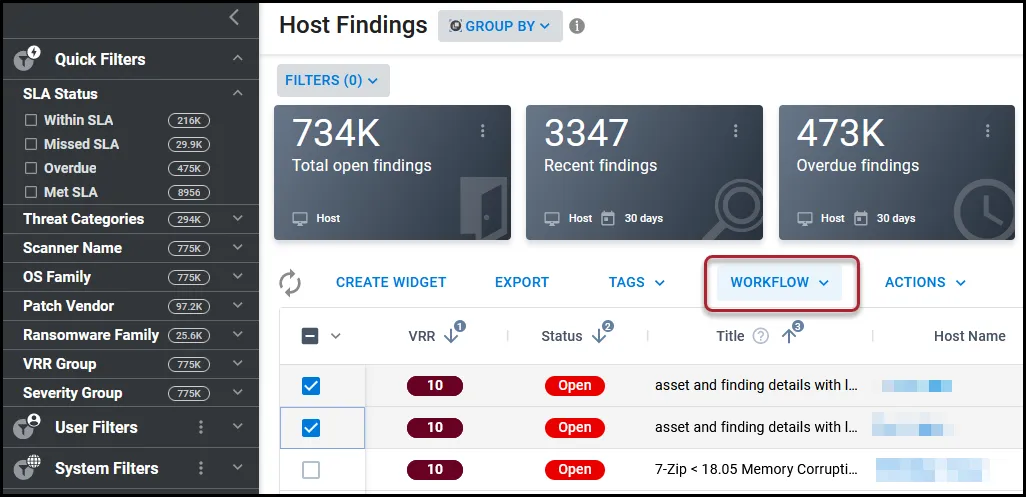The image size is (1026, 497).
Task: Expand the Ransomware Family filter
Action: click(238, 335)
